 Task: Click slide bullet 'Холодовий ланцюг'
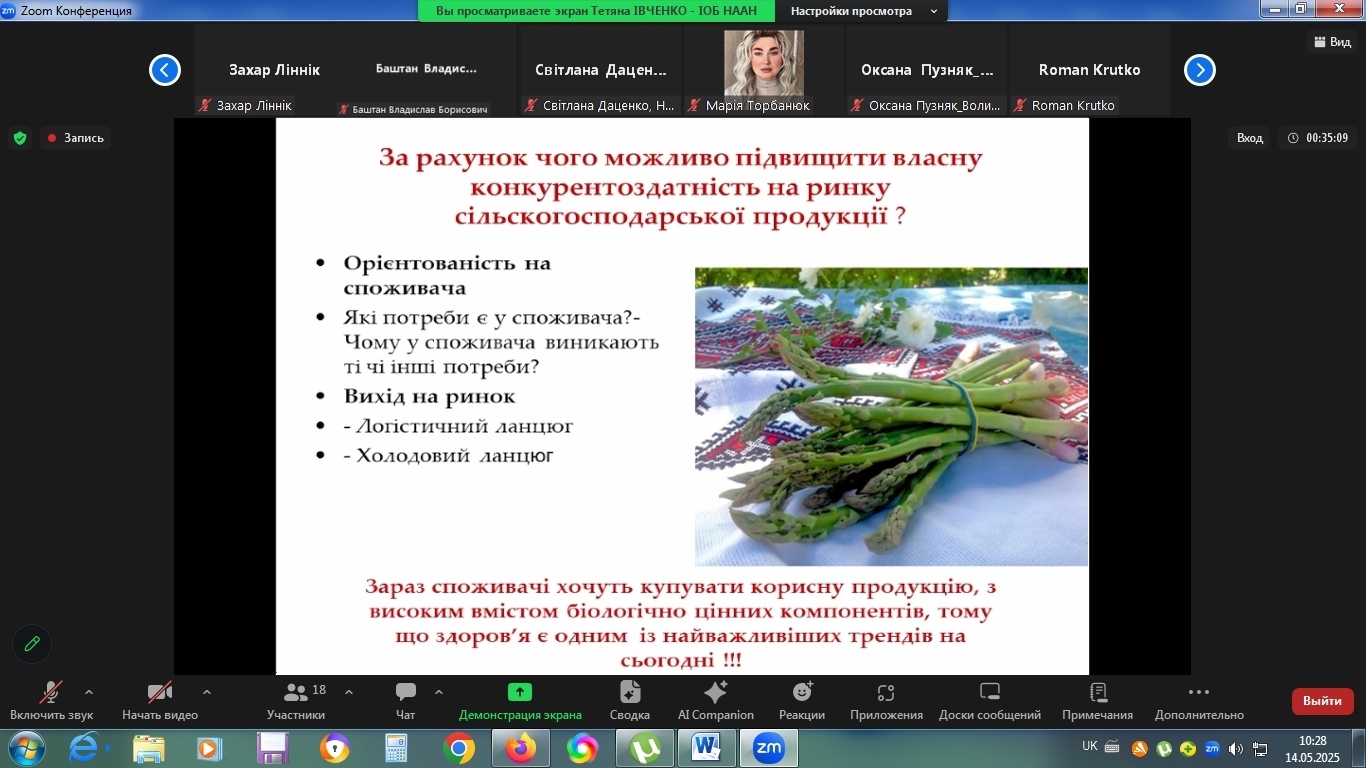449,456
